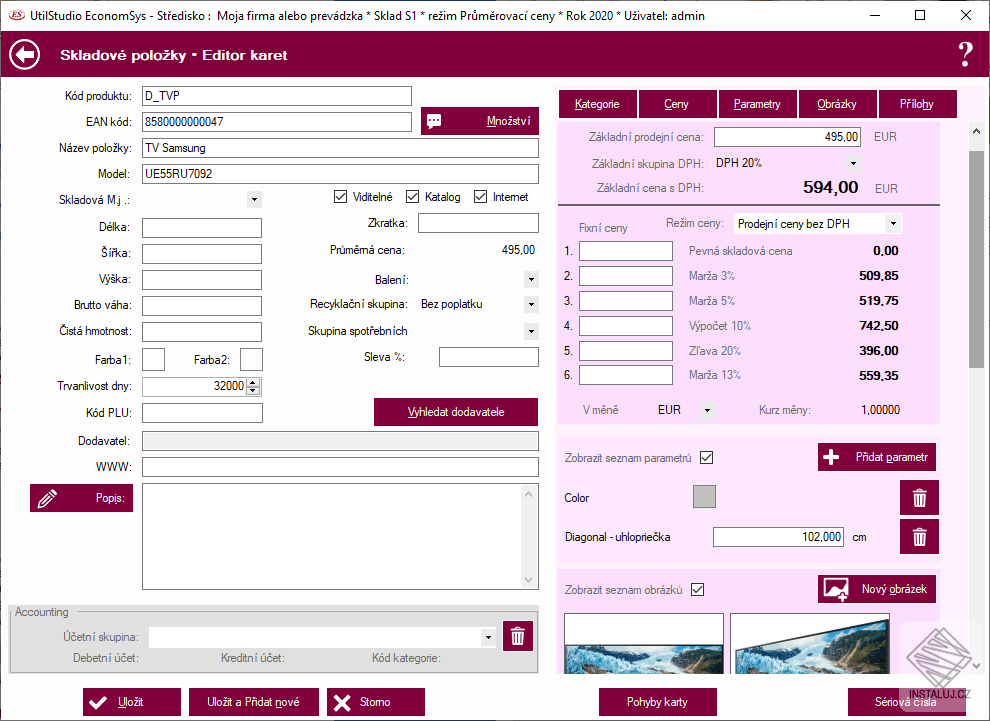
Task: Expand the Režim ceny dropdown
Action: (x=893, y=223)
